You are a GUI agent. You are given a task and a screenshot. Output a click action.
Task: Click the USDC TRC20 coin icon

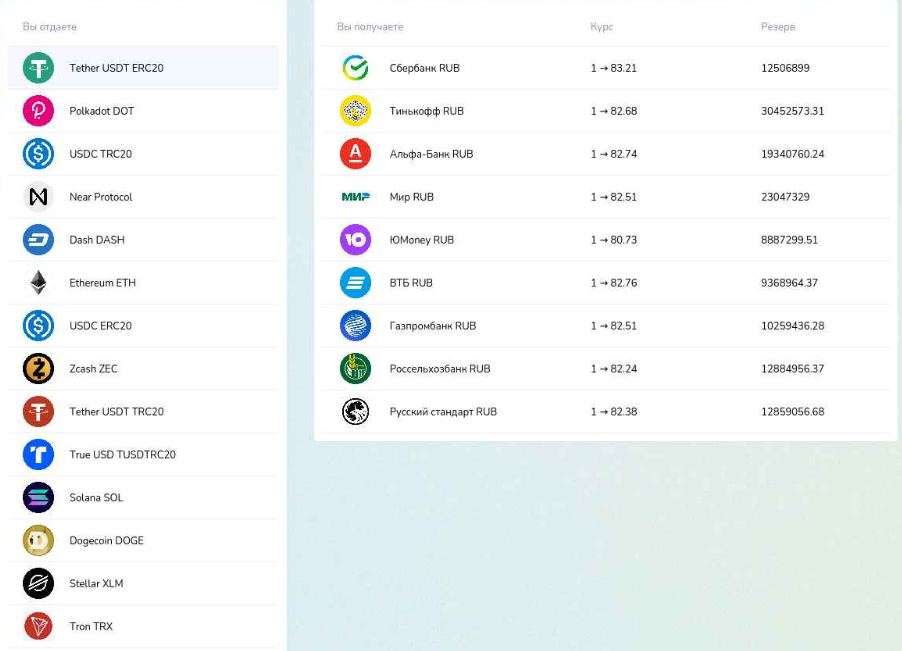(x=39, y=154)
